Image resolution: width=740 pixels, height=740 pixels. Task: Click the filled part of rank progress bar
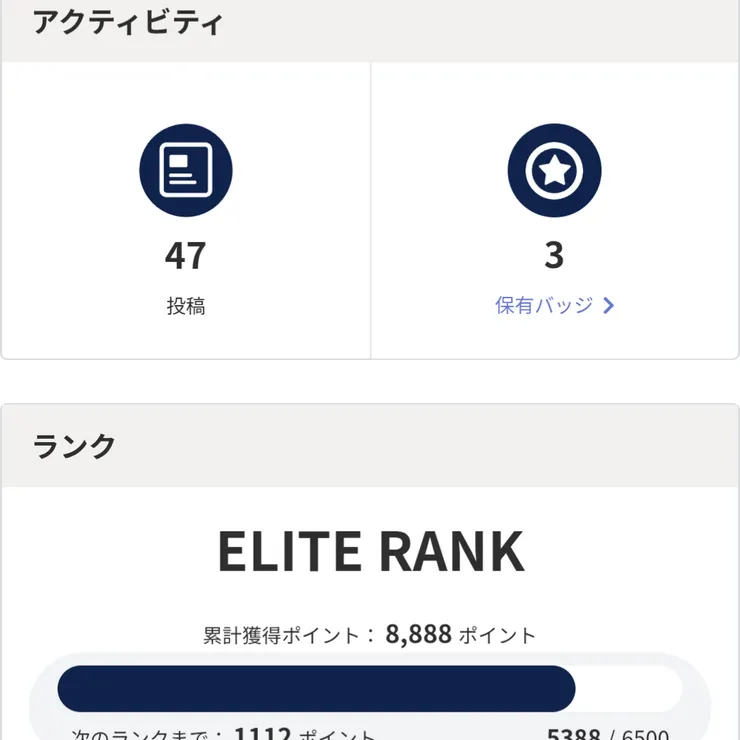click(316, 689)
